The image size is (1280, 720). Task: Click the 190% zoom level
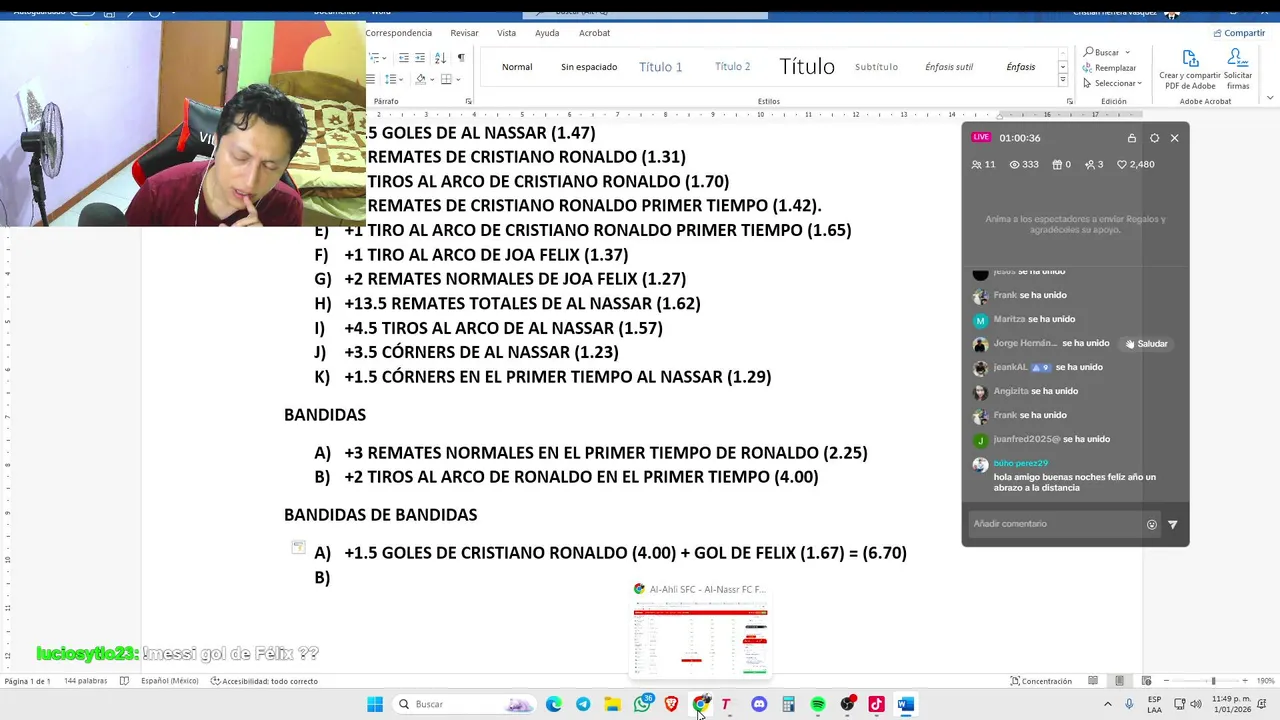(1264, 681)
